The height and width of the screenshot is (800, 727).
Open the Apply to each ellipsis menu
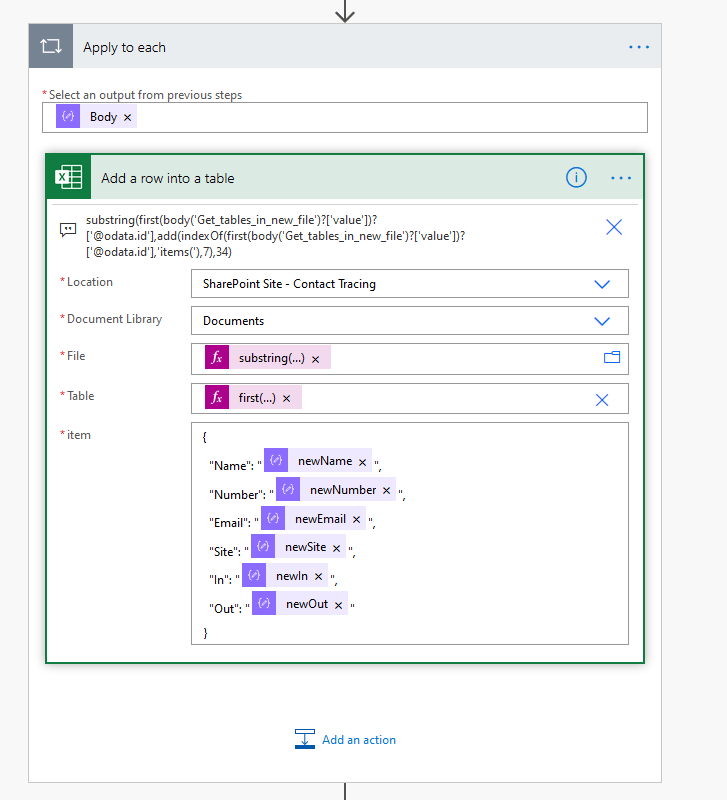point(639,47)
